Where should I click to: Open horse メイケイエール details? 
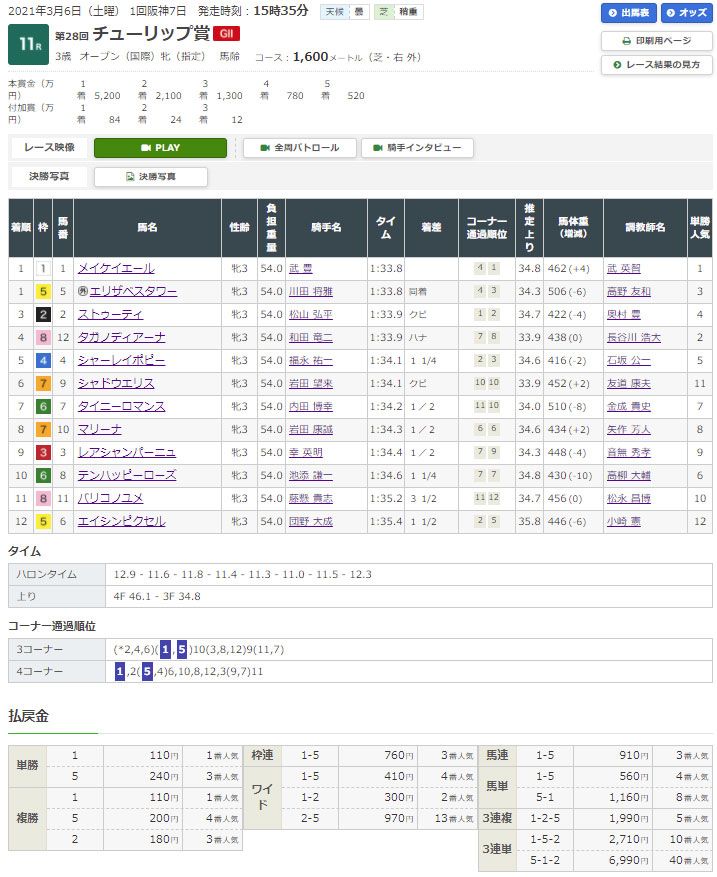coord(116,269)
